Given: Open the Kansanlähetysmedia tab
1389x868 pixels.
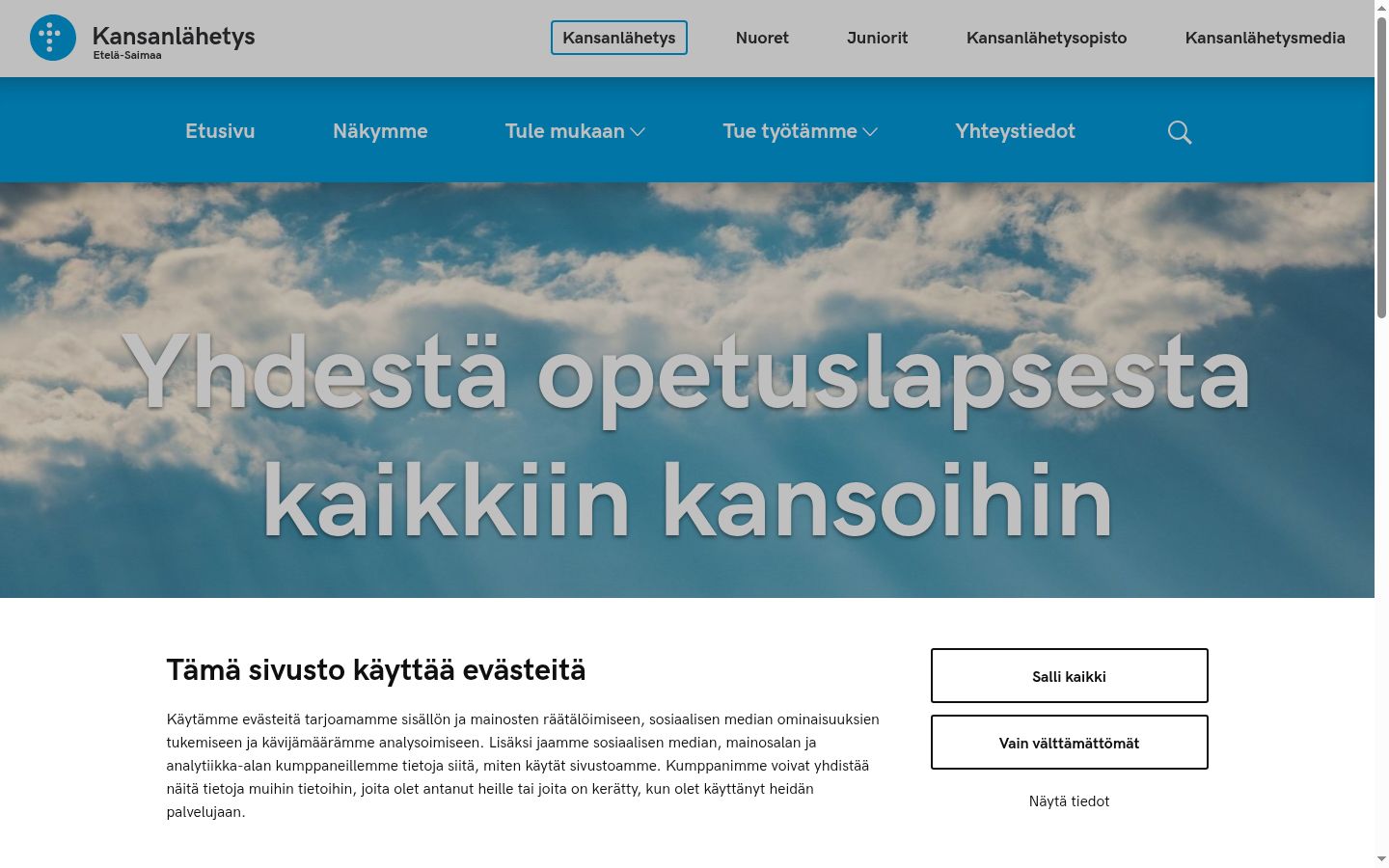Looking at the screenshot, I should [1265, 38].
